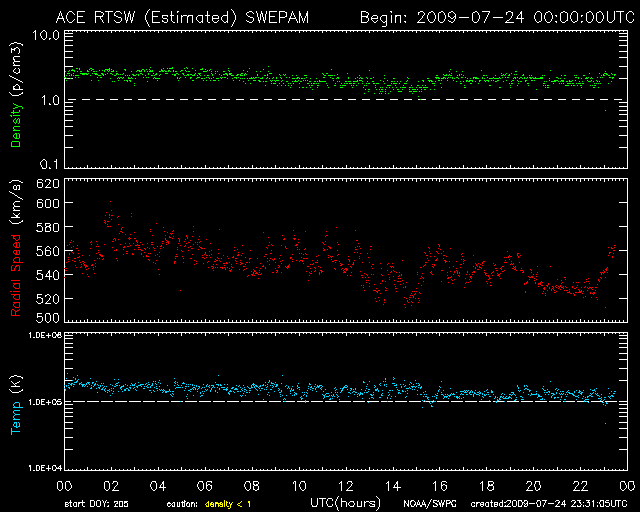Click the "1.0" density tick label
The height and width of the screenshot is (512, 640).
tap(50, 100)
